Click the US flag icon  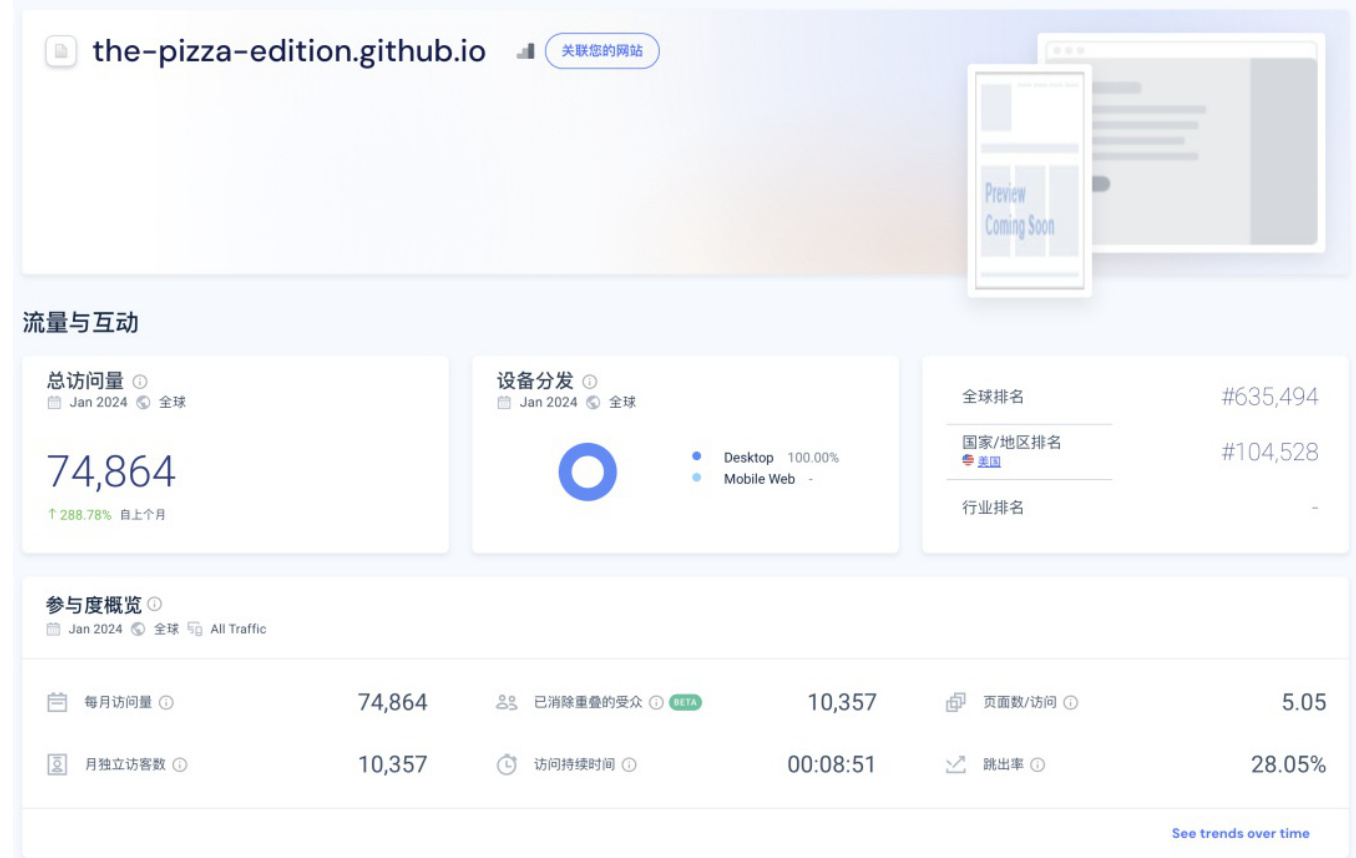click(x=968, y=461)
